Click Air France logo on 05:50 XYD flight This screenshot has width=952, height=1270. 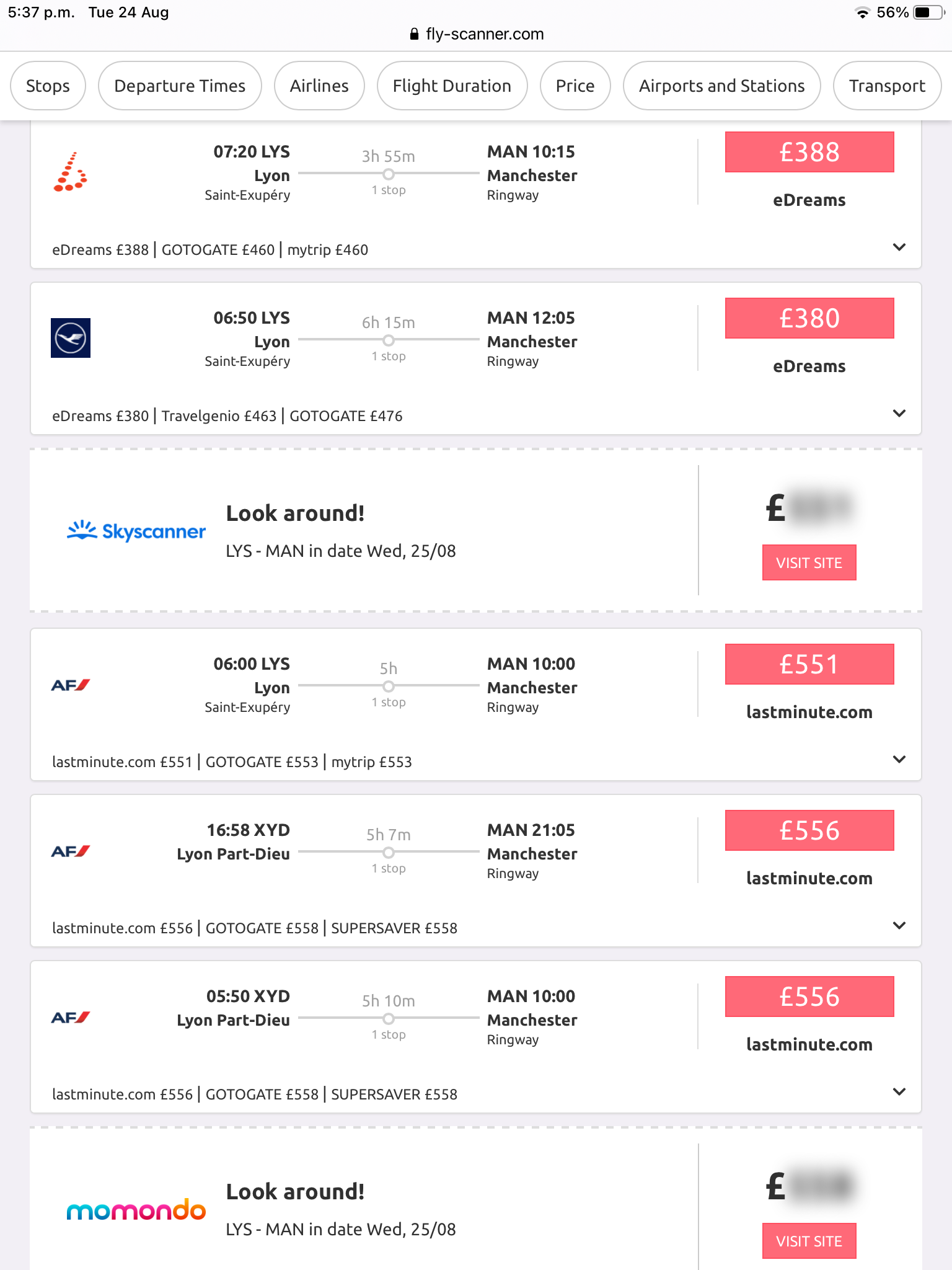pyautogui.click(x=71, y=1018)
